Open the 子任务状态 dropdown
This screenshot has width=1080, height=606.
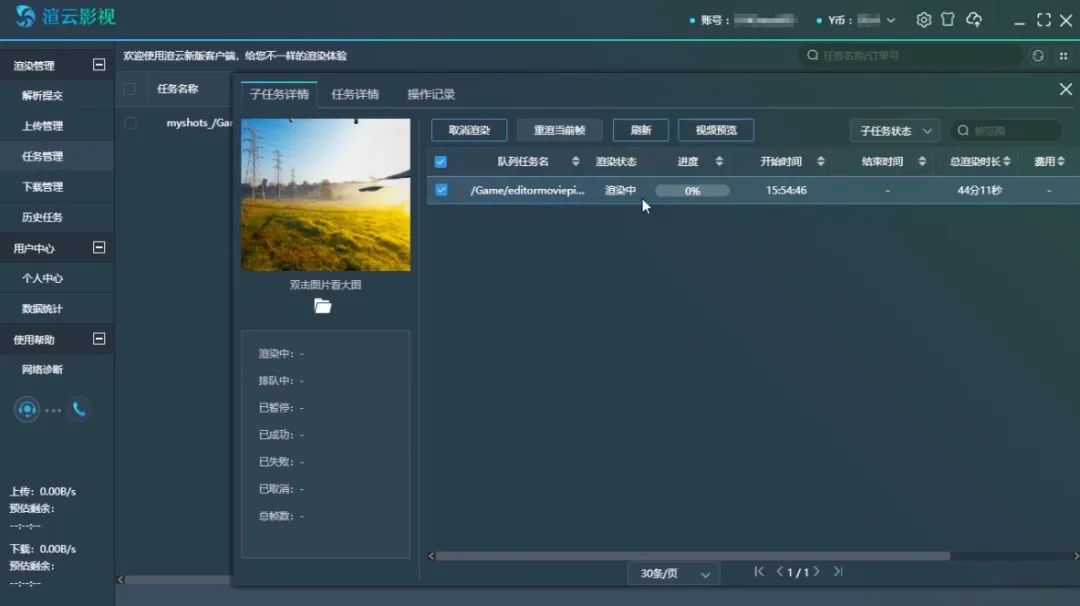(894, 131)
